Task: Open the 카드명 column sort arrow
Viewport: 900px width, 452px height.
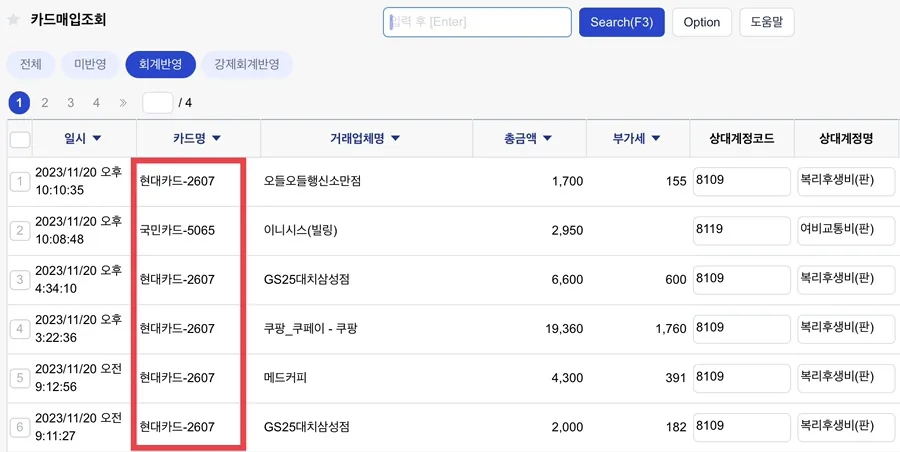Action: [x=216, y=138]
